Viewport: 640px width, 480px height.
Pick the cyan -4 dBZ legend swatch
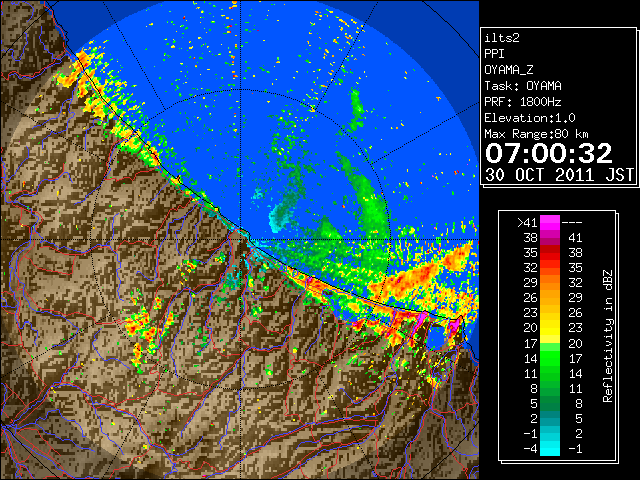pos(550,449)
